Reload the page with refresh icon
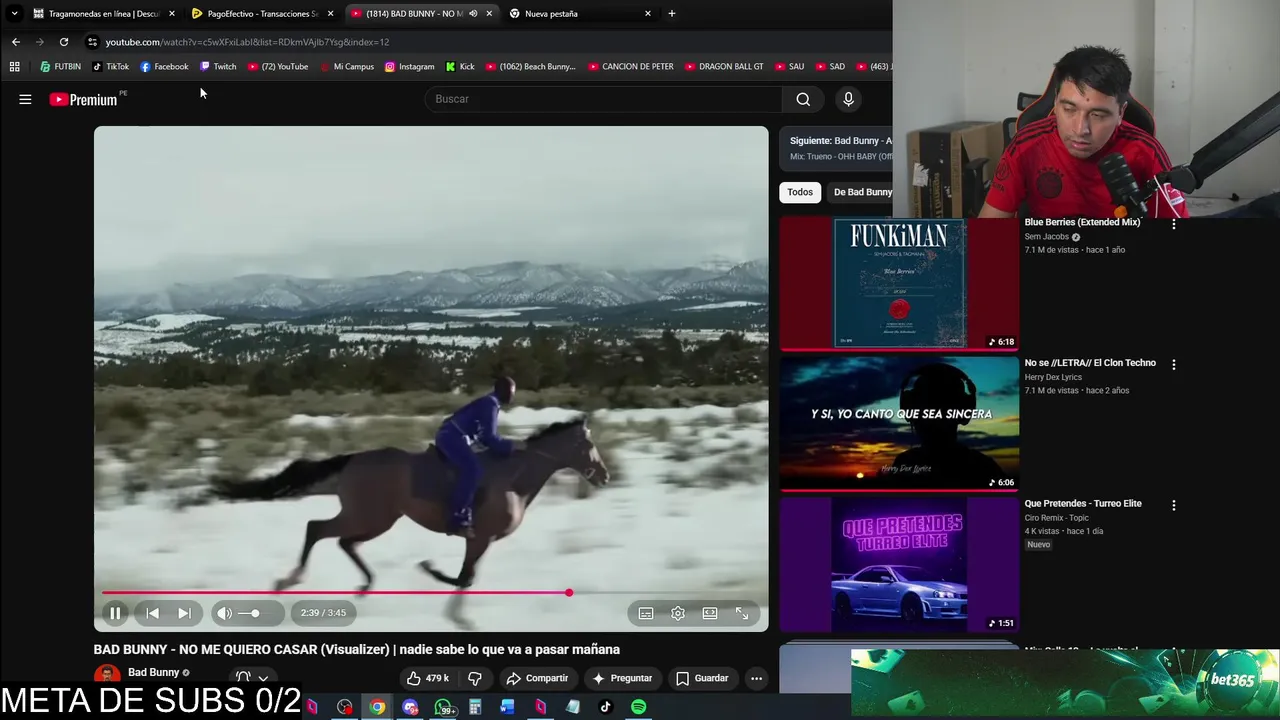Viewport: 1280px width, 720px height. tap(64, 42)
